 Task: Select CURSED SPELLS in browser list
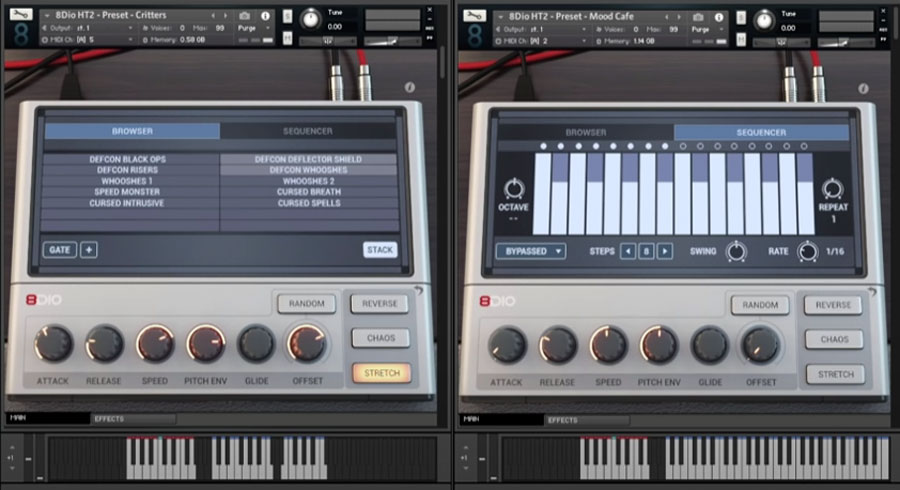pyautogui.click(x=308, y=203)
